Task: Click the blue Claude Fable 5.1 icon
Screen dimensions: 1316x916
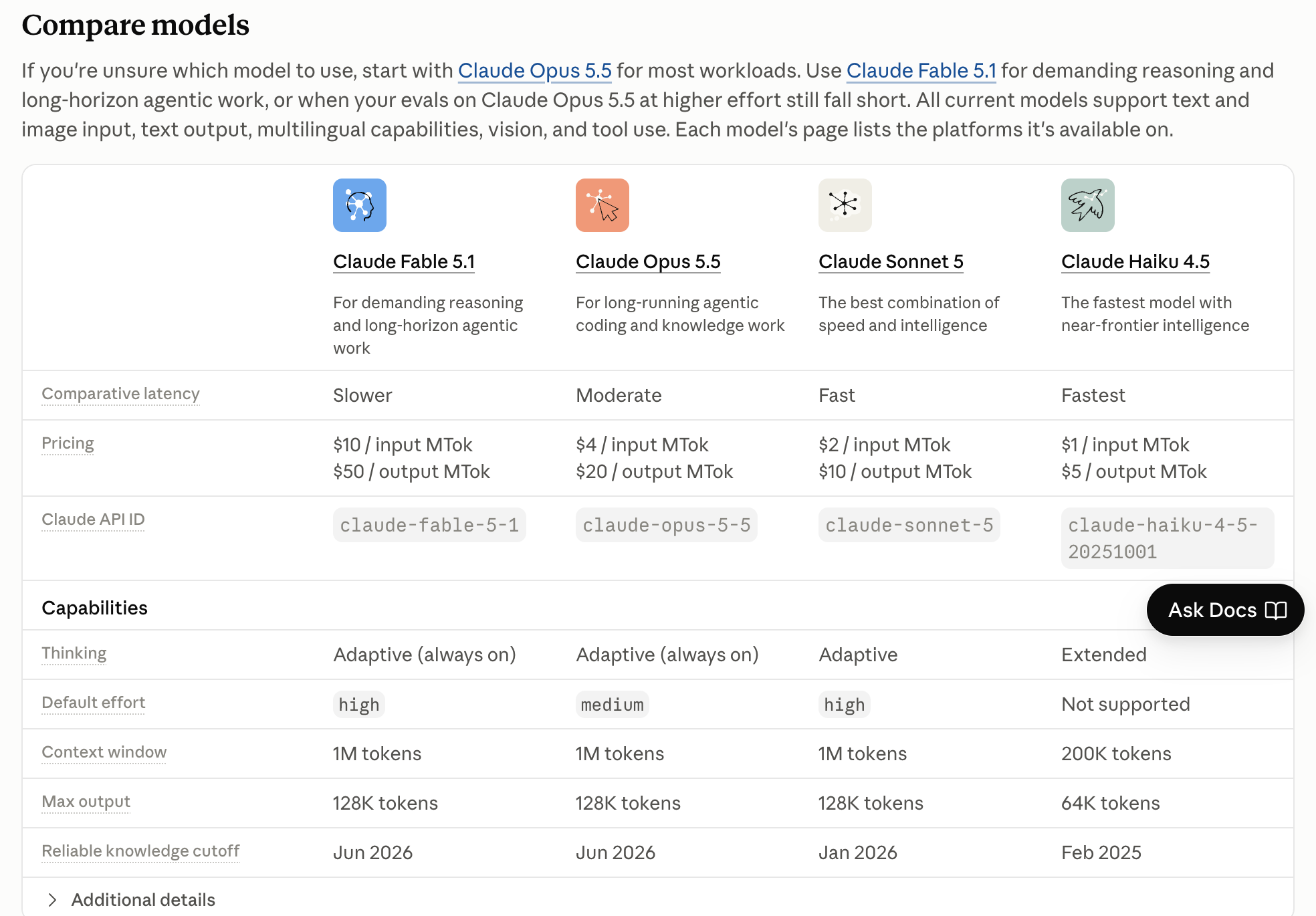Action: pyautogui.click(x=360, y=205)
